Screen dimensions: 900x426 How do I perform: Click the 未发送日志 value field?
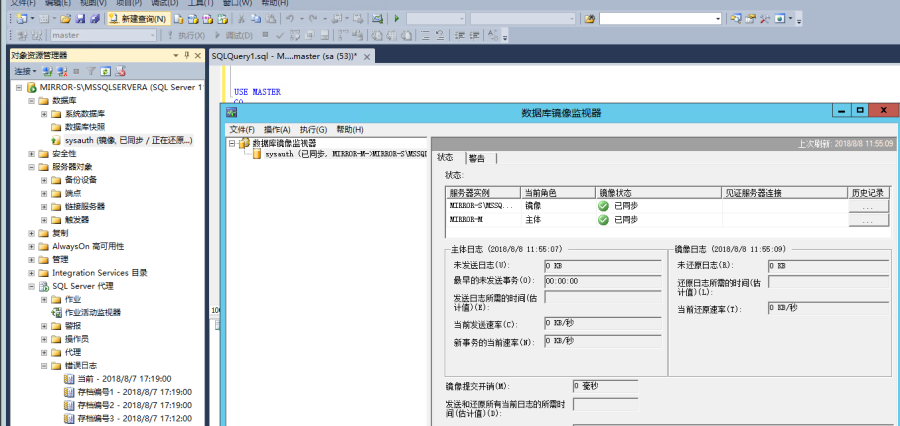tap(602, 266)
